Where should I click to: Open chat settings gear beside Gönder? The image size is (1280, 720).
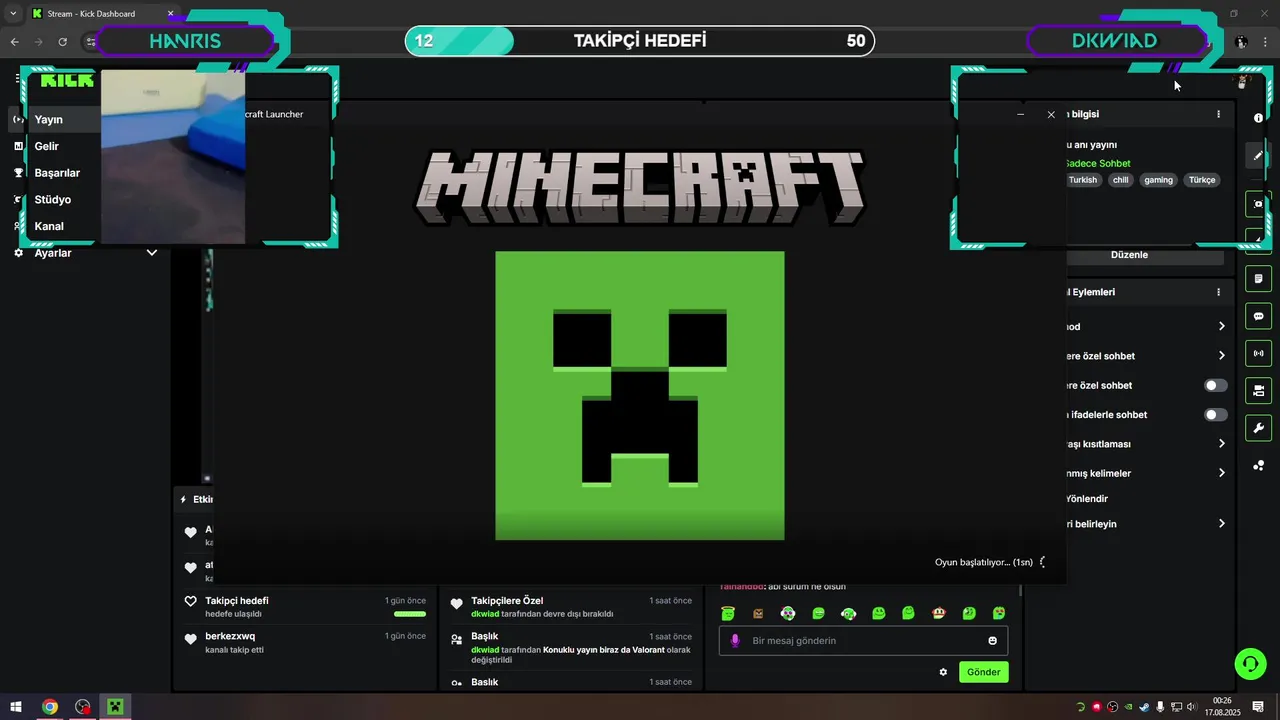pyautogui.click(x=943, y=672)
